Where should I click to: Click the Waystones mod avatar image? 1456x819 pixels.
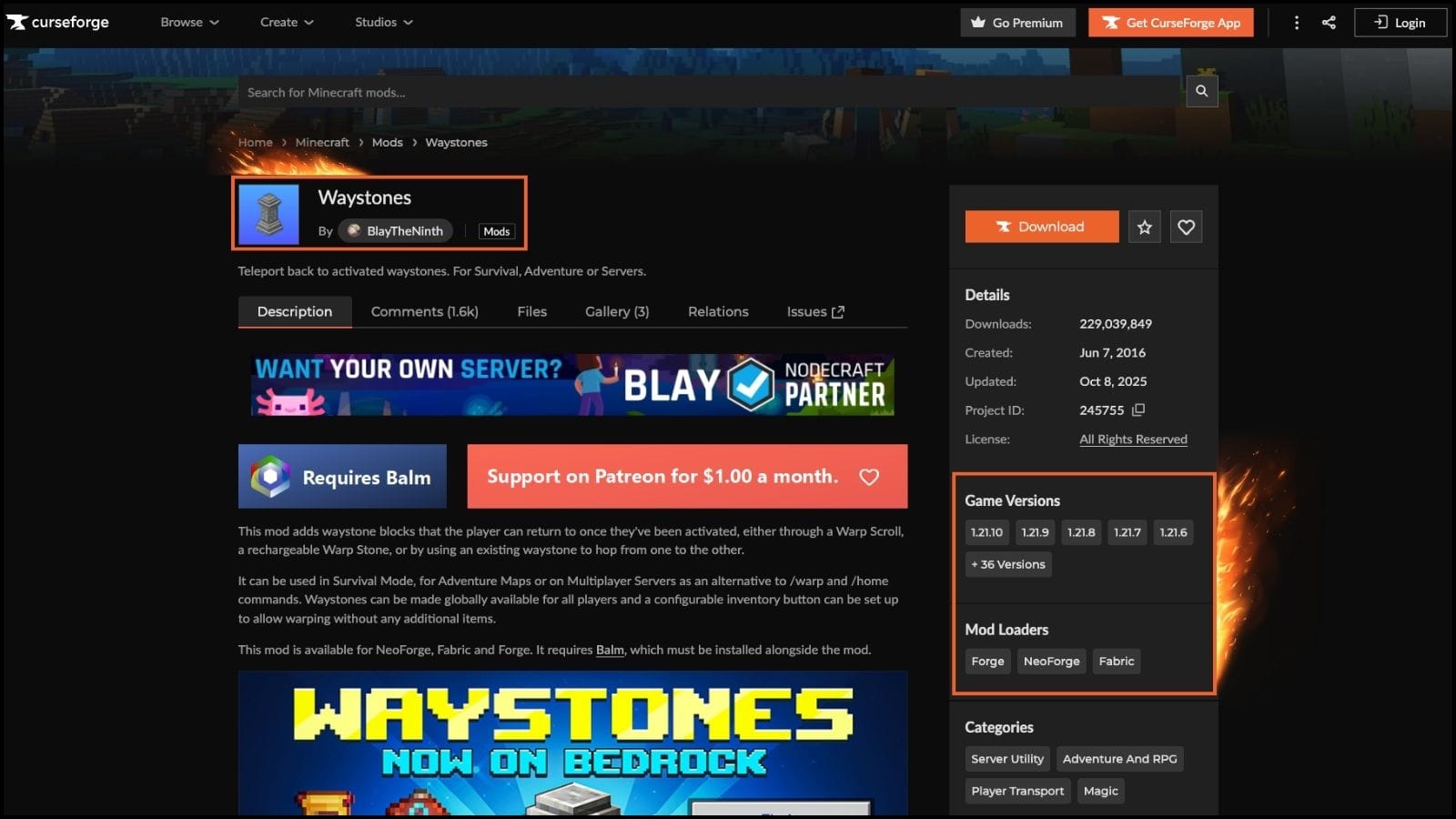(x=268, y=214)
